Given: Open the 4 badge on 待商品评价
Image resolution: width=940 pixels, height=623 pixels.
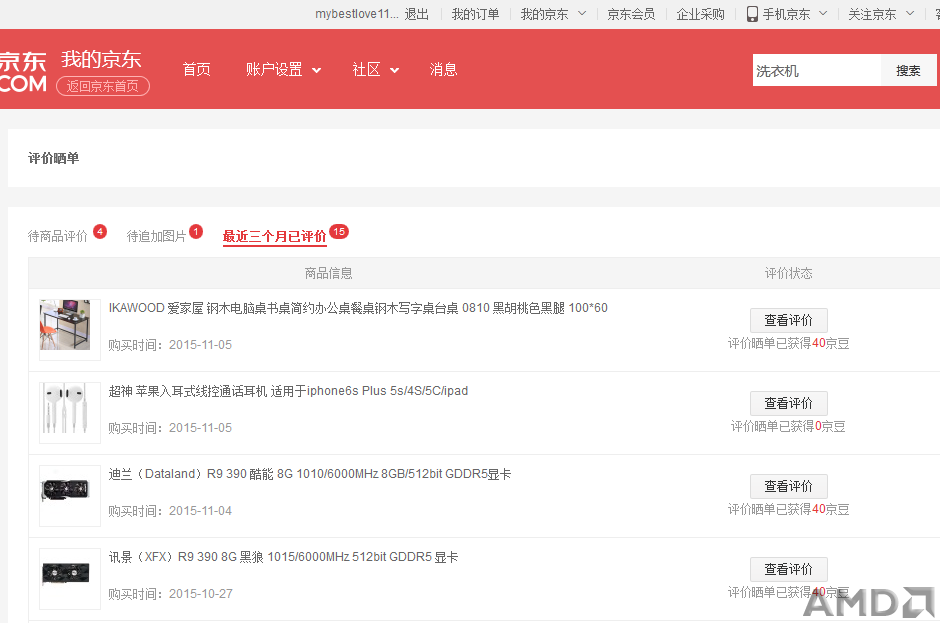Looking at the screenshot, I should coord(100,231).
